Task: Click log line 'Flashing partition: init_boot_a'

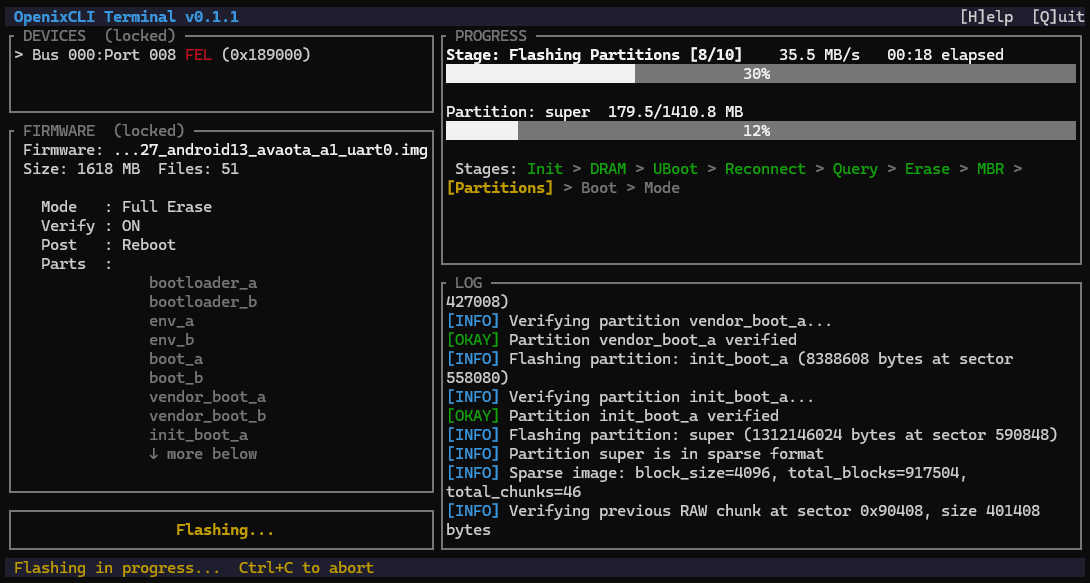Action: [x=729, y=368]
